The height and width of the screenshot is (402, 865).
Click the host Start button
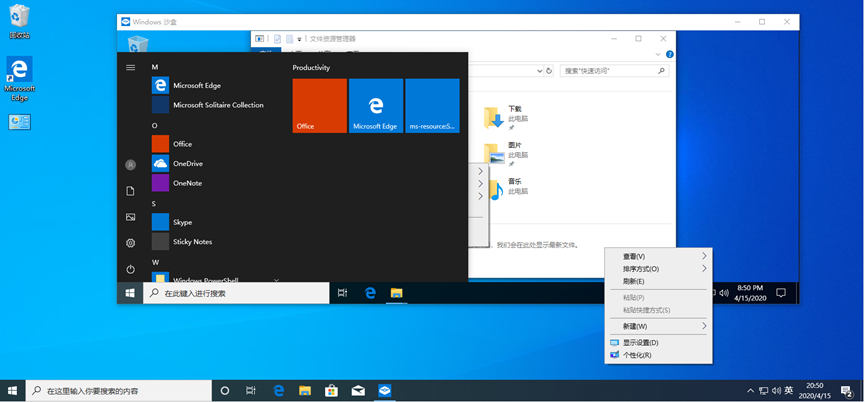[x=13, y=391]
